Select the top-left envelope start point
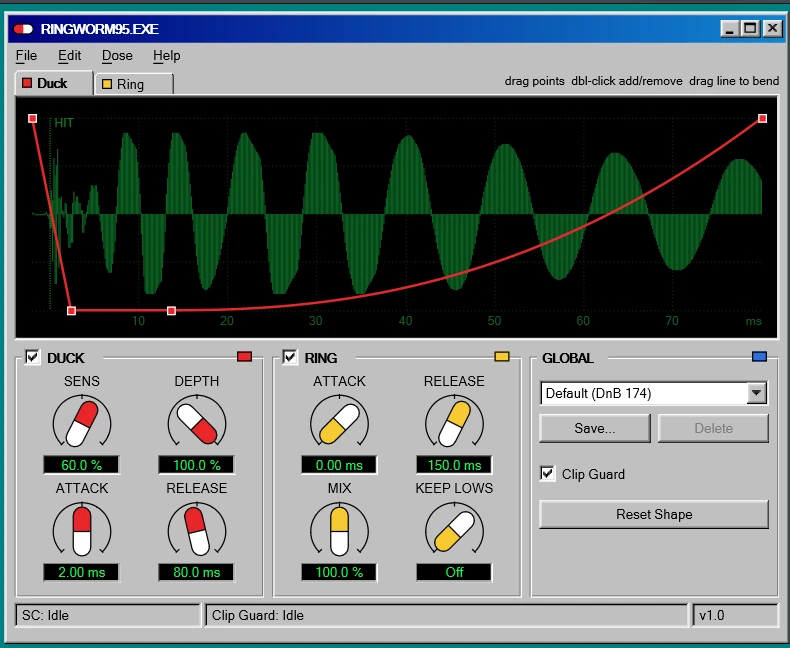Screen dimensions: 790x648 (x=32, y=118)
